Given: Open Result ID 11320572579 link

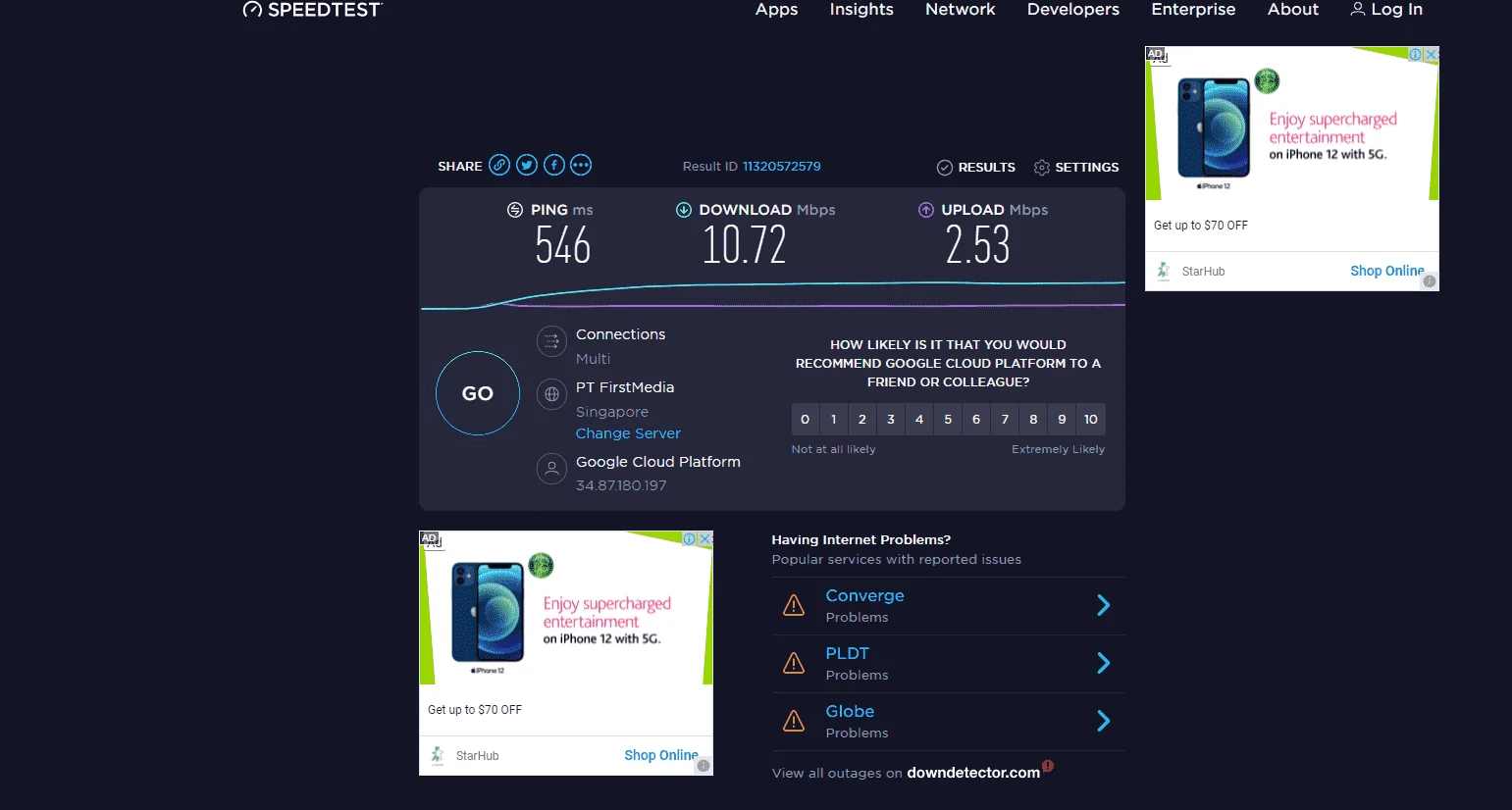Looking at the screenshot, I should click(x=782, y=167).
